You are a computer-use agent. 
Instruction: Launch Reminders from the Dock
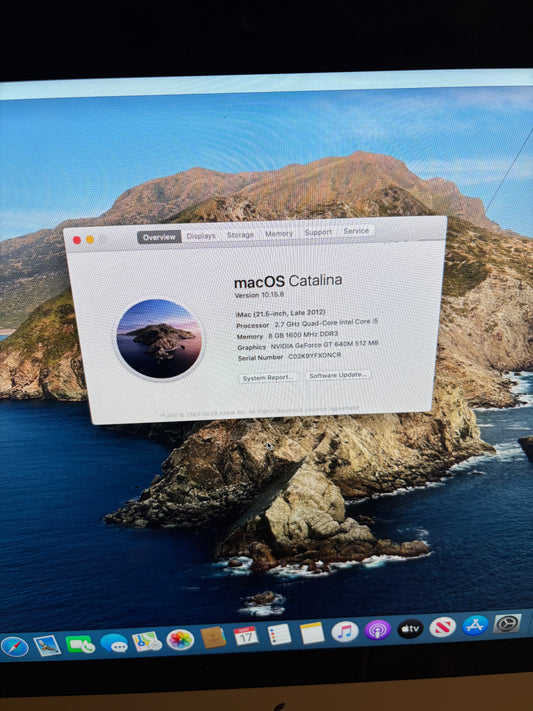pyautogui.click(x=279, y=634)
